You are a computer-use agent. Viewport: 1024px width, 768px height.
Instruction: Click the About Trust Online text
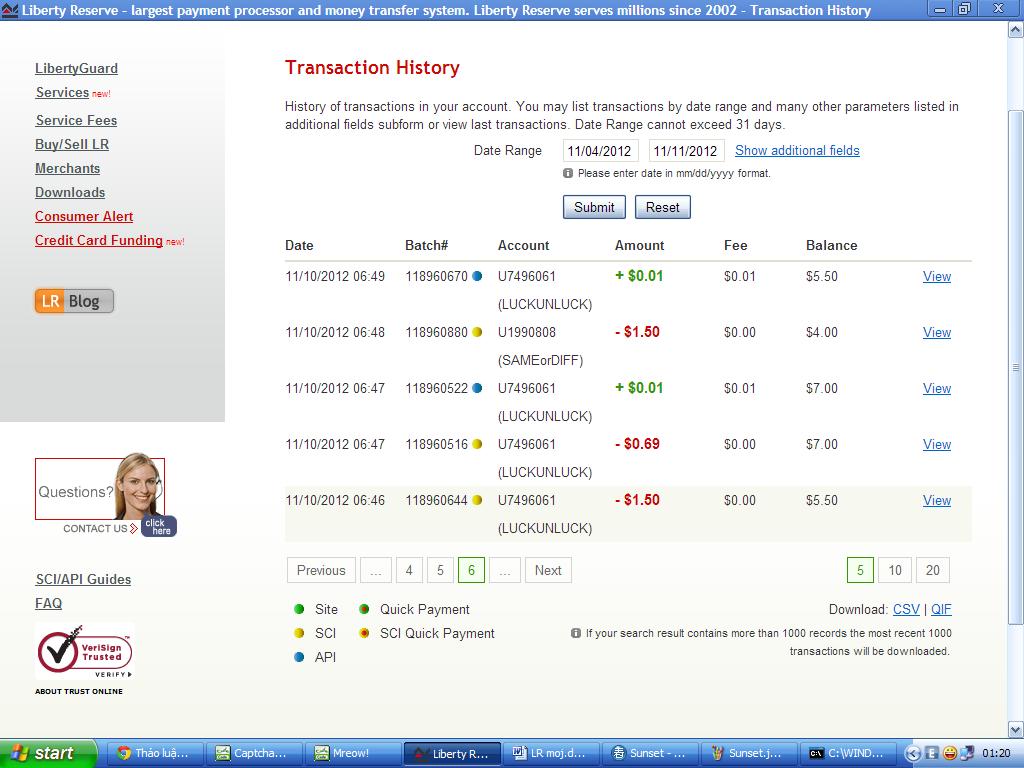(x=79, y=691)
